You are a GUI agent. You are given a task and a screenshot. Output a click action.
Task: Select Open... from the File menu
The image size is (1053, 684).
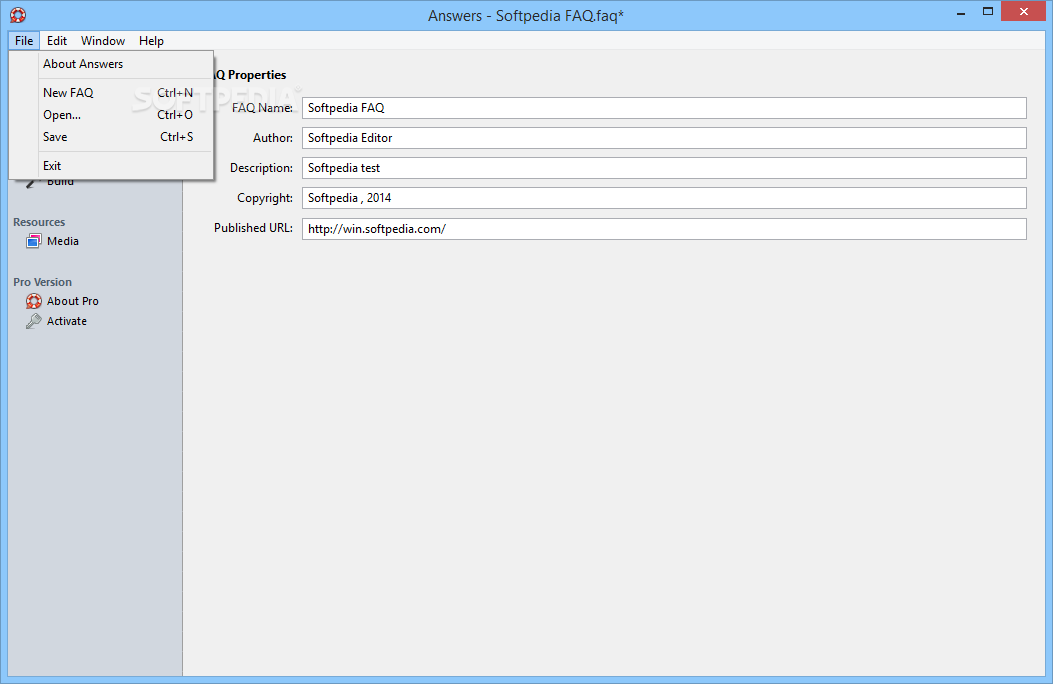(x=111, y=115)
